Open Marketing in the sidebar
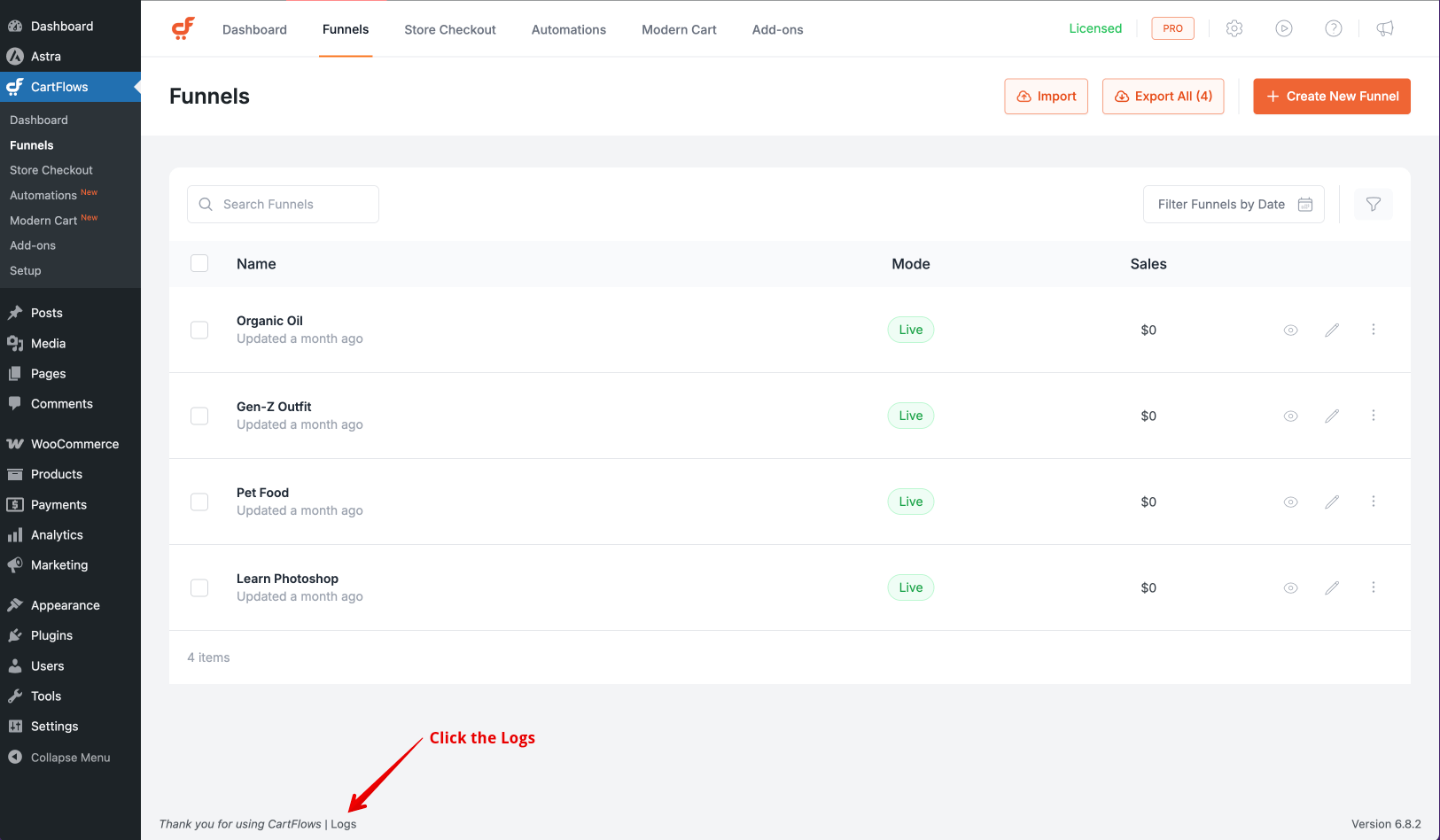Viewport: 1440px width, 840px height. coord(70,564)
